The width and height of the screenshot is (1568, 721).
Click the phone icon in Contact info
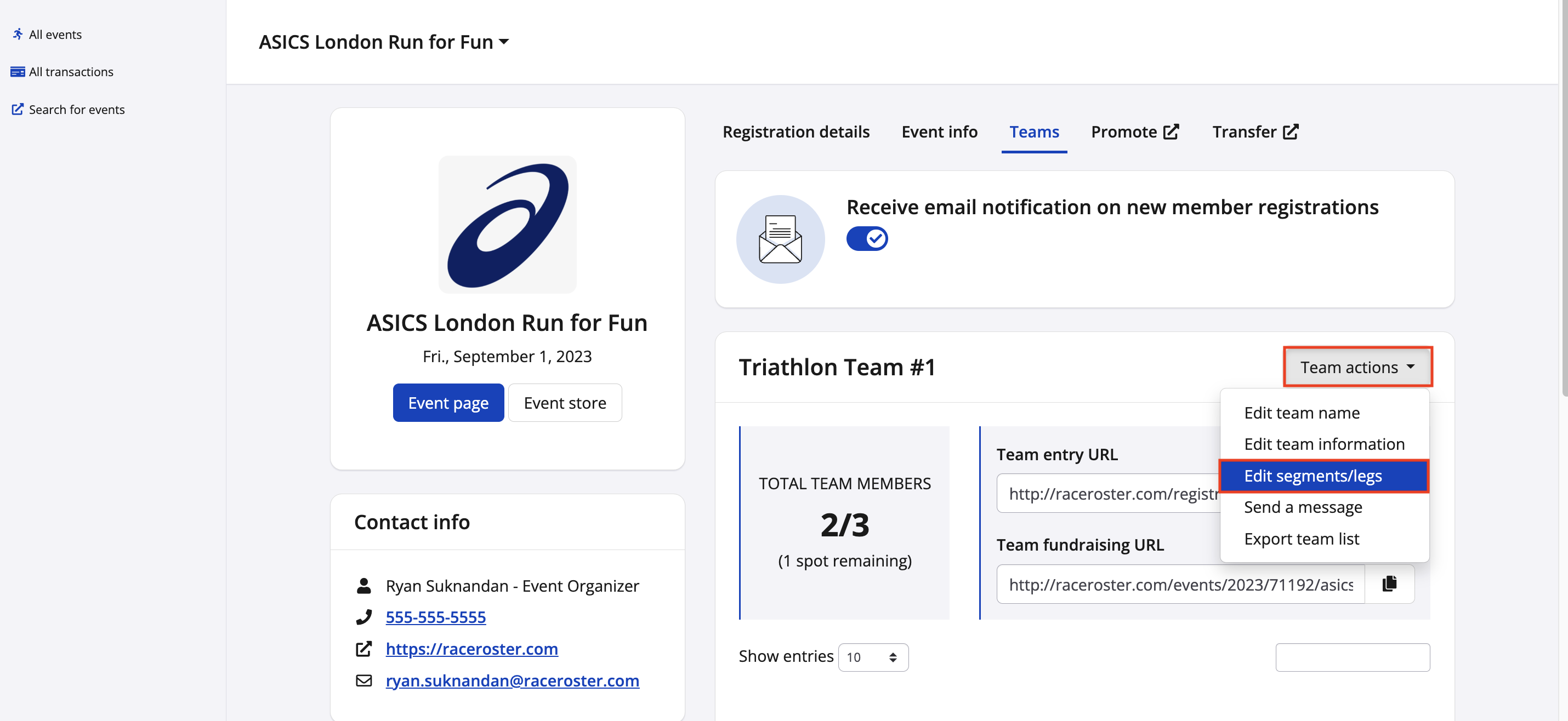(x=363, y=617)
